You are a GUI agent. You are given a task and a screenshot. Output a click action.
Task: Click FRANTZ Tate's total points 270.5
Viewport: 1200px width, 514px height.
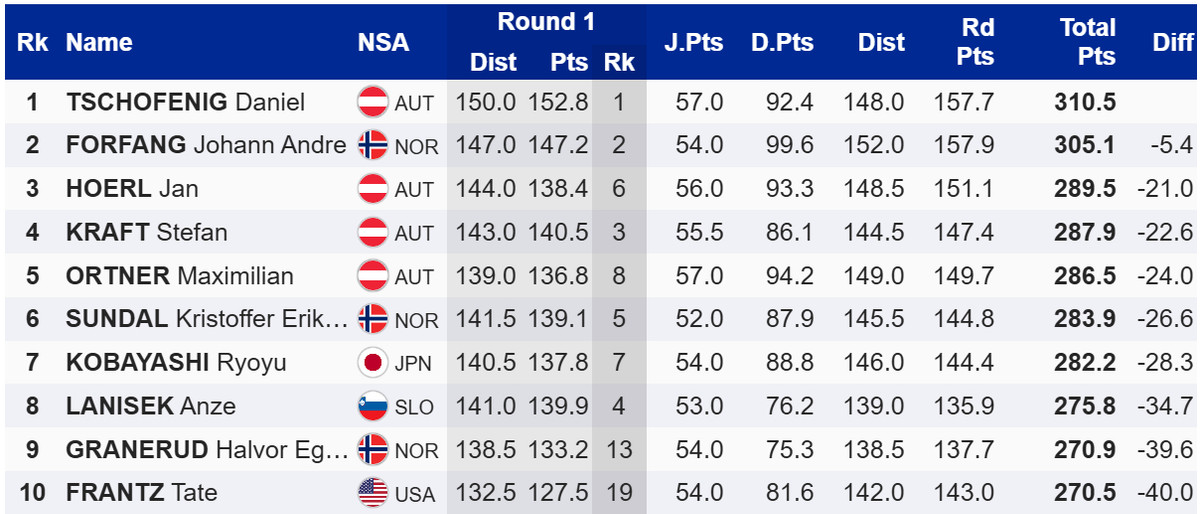(x=1084, y=493)
